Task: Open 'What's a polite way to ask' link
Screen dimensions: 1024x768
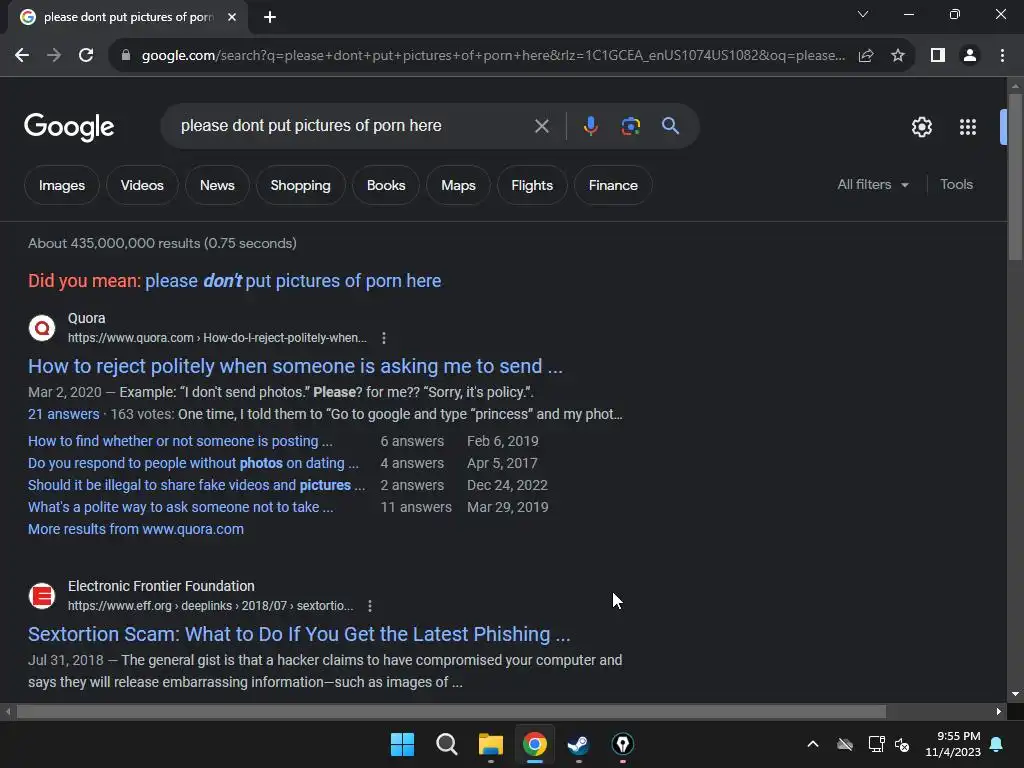Action: [x=181, y=507]
